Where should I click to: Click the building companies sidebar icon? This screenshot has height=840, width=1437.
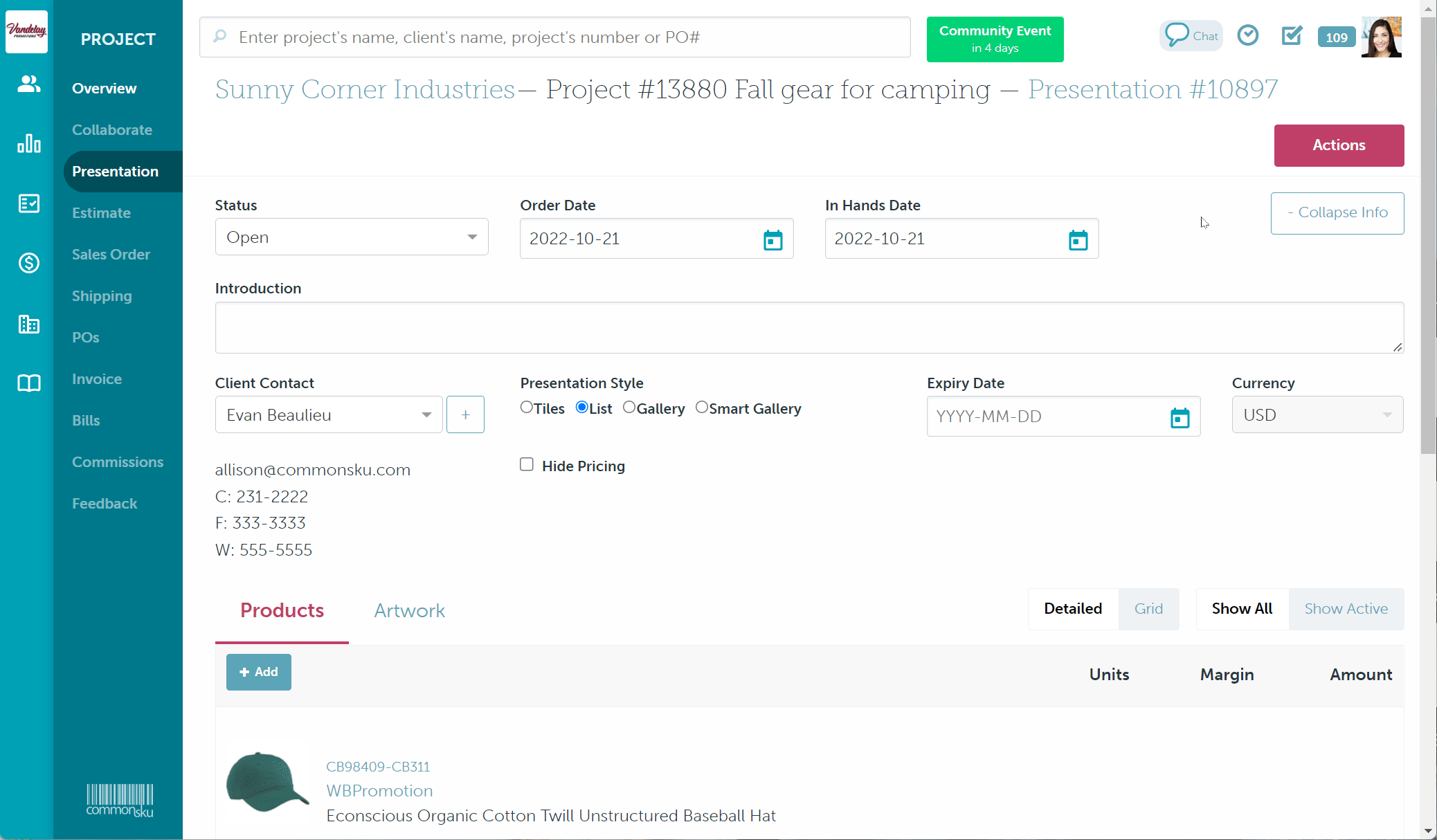pyautogui.click(x=28, y=324)
